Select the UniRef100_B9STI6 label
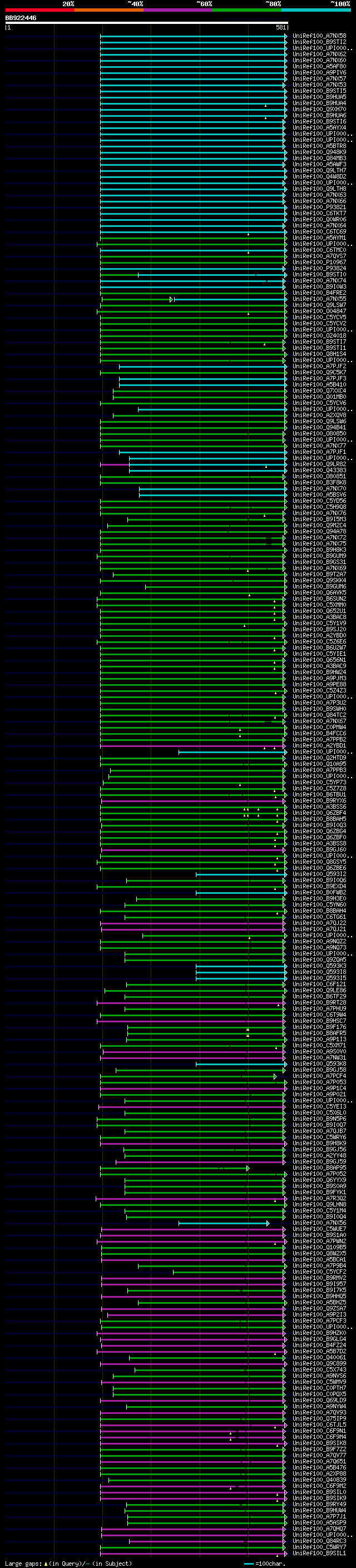356x1568 pixels. (319, 121)
